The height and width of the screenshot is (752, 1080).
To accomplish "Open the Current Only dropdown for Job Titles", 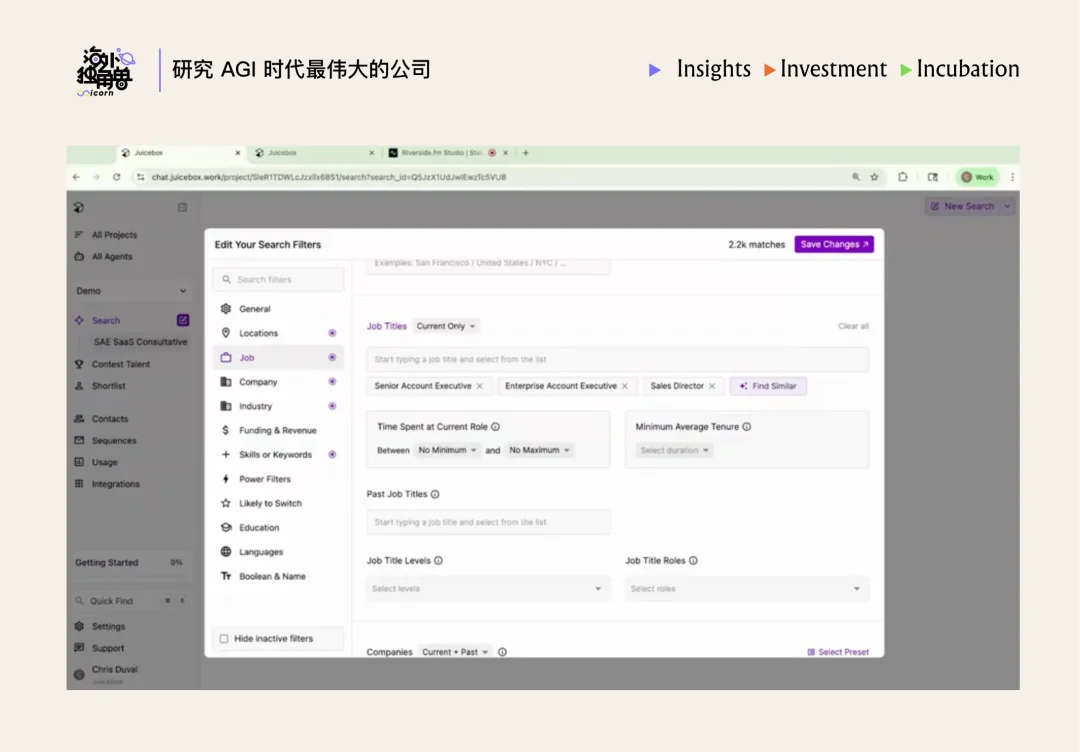I will pyautogui.click(x=446, y=326).
